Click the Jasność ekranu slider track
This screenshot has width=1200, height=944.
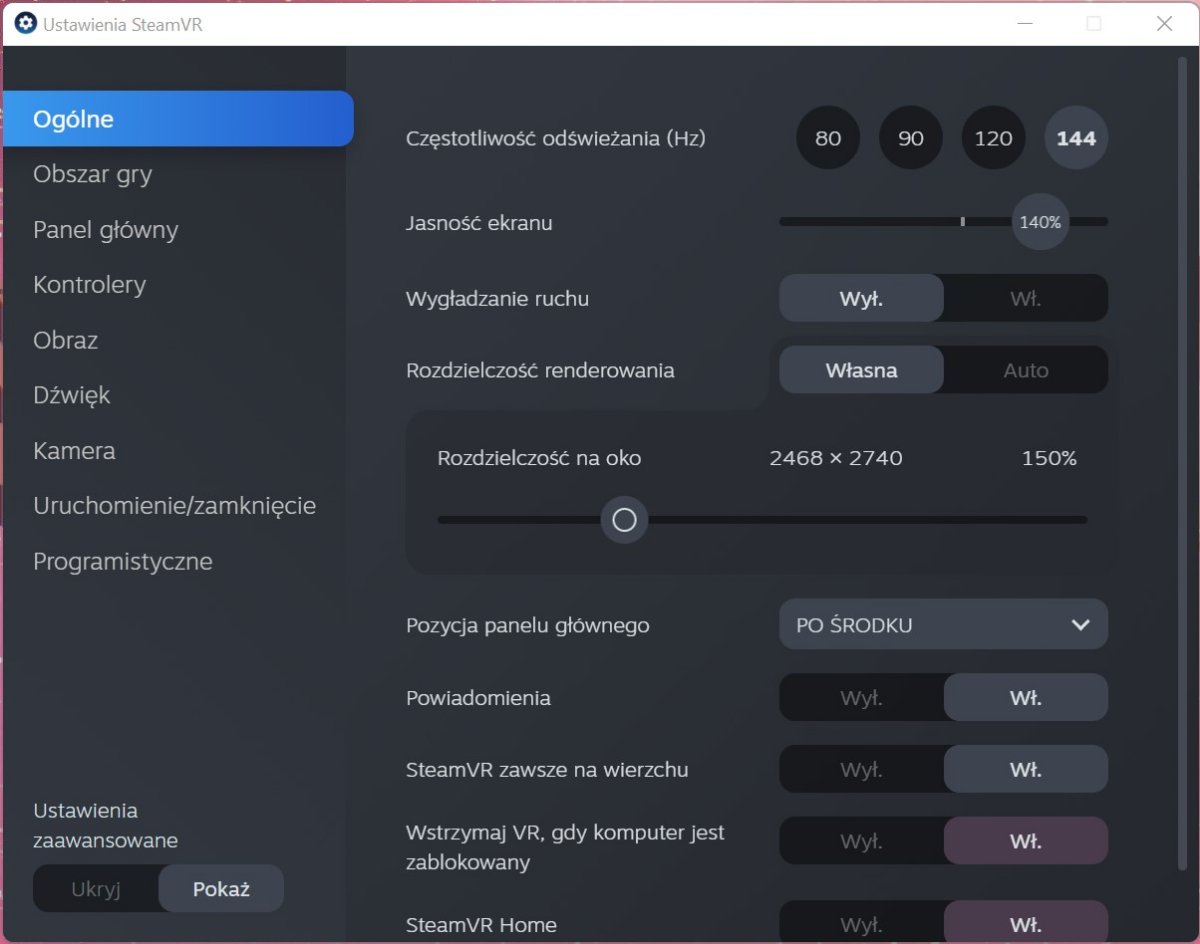[943, 222]
